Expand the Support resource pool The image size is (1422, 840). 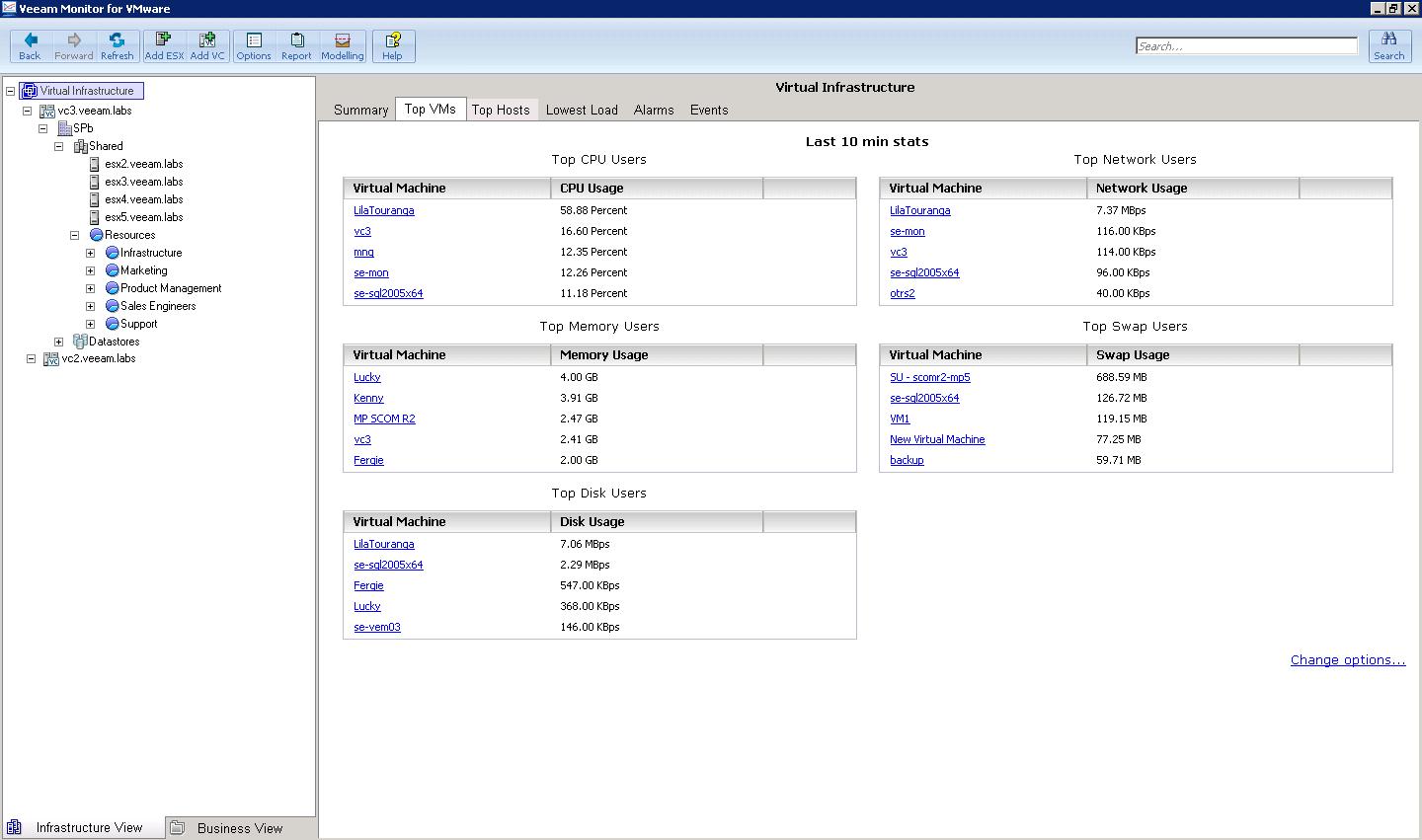coord(91,324)
